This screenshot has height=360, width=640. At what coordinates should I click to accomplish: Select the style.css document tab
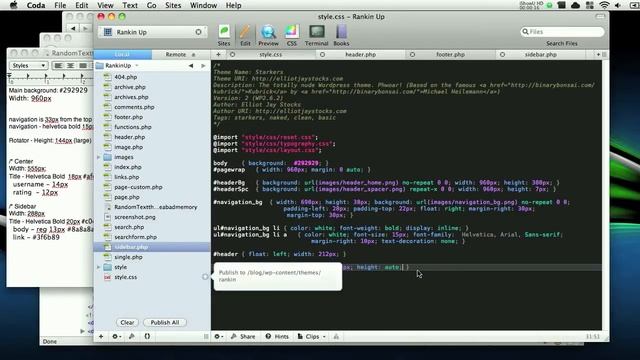pos(271,54)
